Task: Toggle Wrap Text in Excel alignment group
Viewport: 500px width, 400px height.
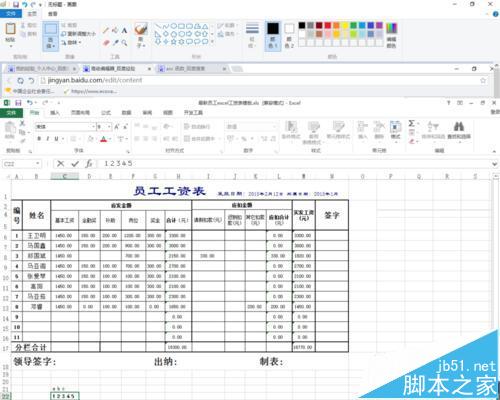Action: (x=197, y=127)
